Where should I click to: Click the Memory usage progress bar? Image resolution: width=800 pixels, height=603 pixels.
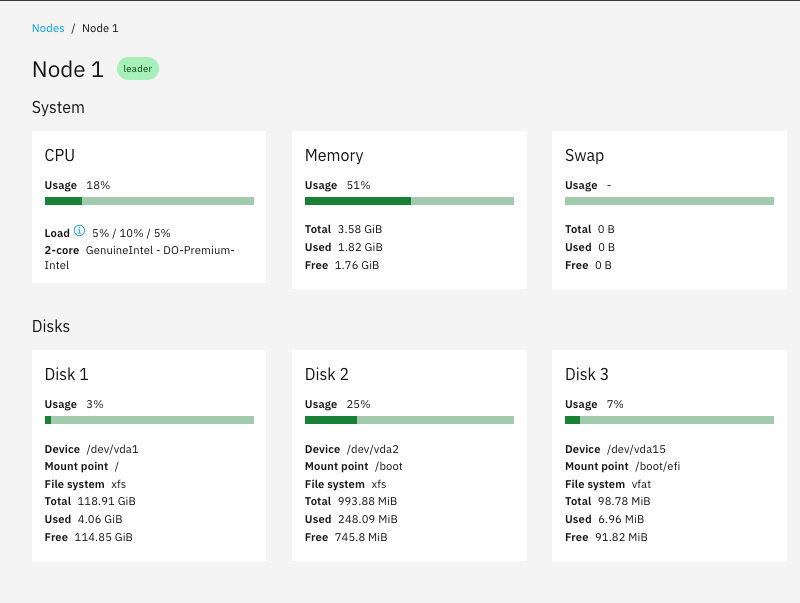click(409, 201)
